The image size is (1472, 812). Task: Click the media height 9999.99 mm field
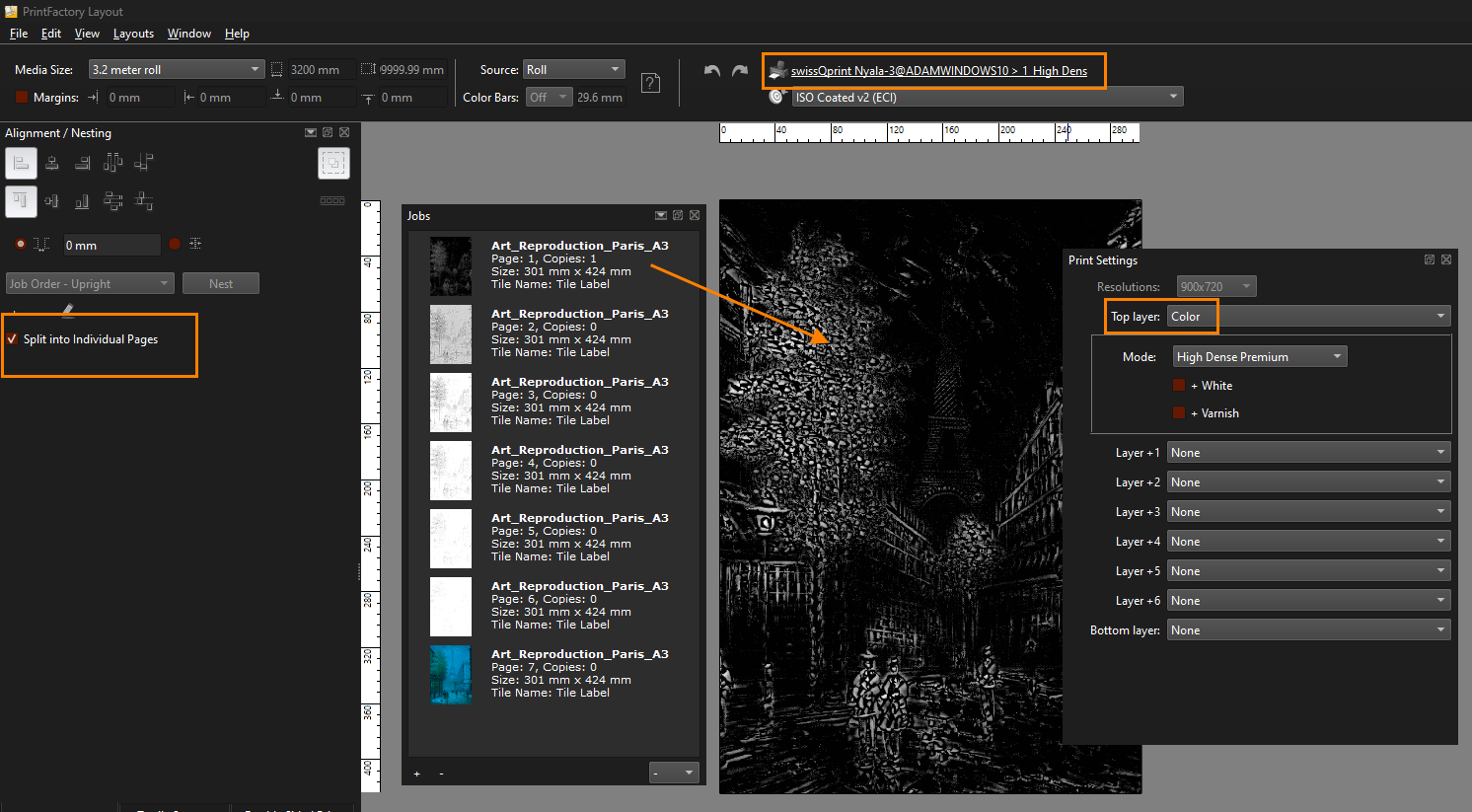(x=411, y=69)
